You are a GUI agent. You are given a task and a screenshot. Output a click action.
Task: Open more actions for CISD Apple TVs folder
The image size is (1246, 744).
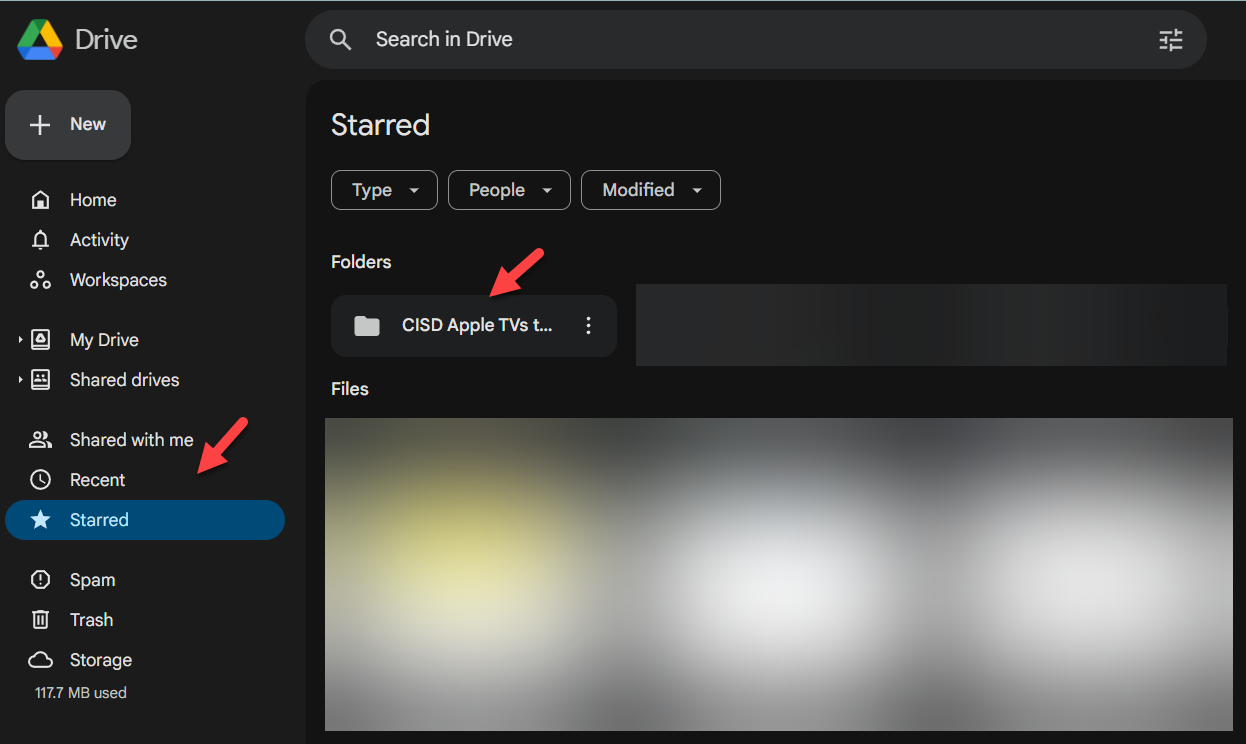(588, 326)
